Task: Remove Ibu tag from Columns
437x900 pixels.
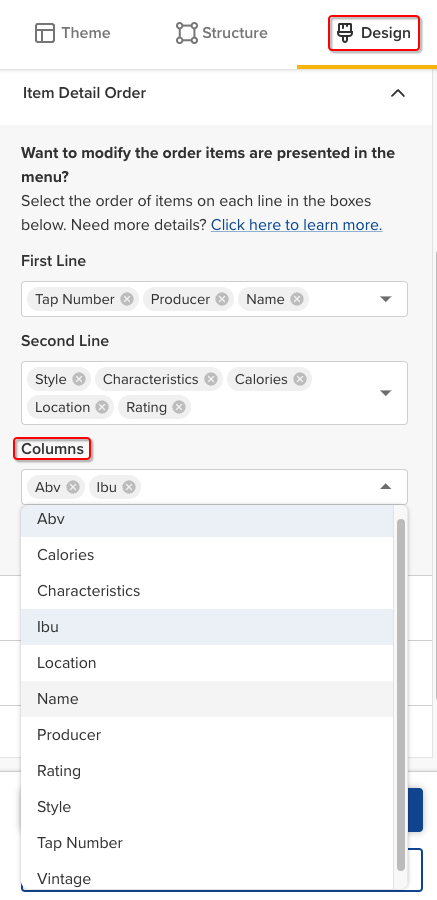Action: point(129,487)
